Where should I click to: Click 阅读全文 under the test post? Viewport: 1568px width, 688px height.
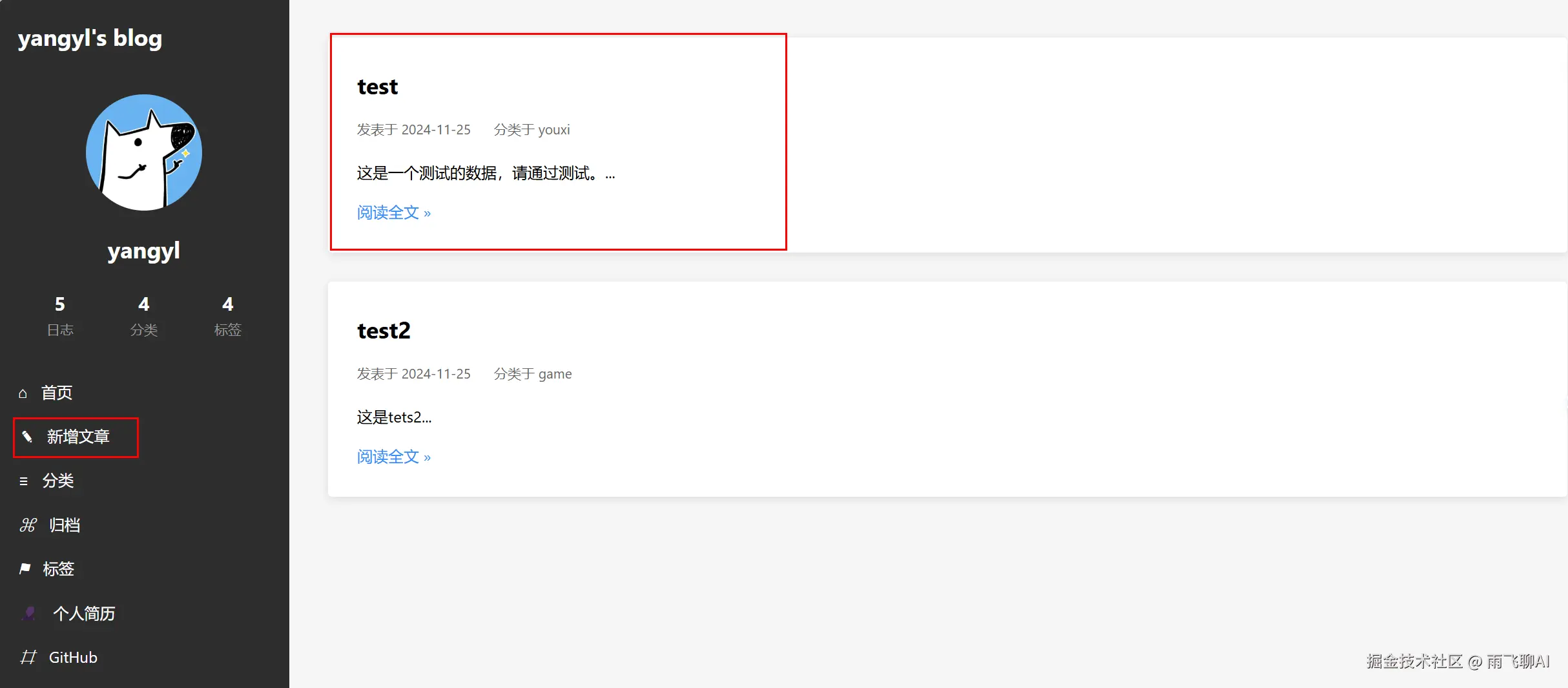(394, 213)
